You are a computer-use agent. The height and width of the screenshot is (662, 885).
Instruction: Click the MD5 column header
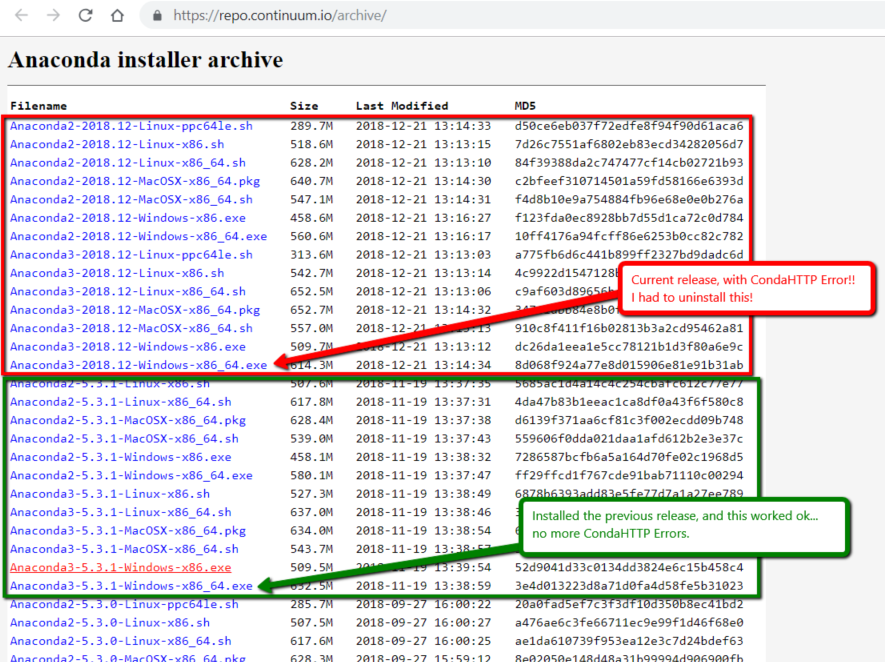click(525, 106)
